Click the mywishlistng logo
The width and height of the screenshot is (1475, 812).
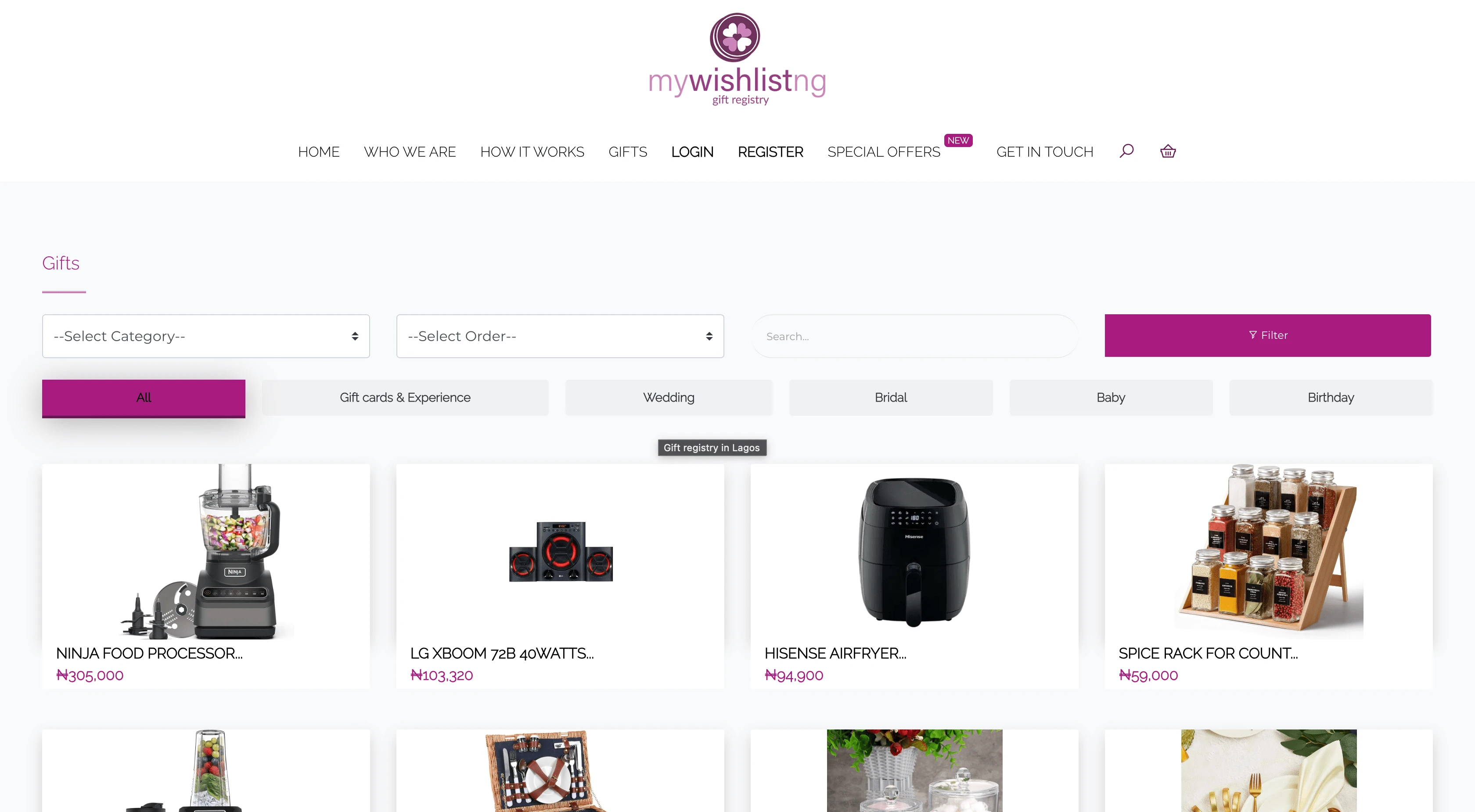(737, 59)
